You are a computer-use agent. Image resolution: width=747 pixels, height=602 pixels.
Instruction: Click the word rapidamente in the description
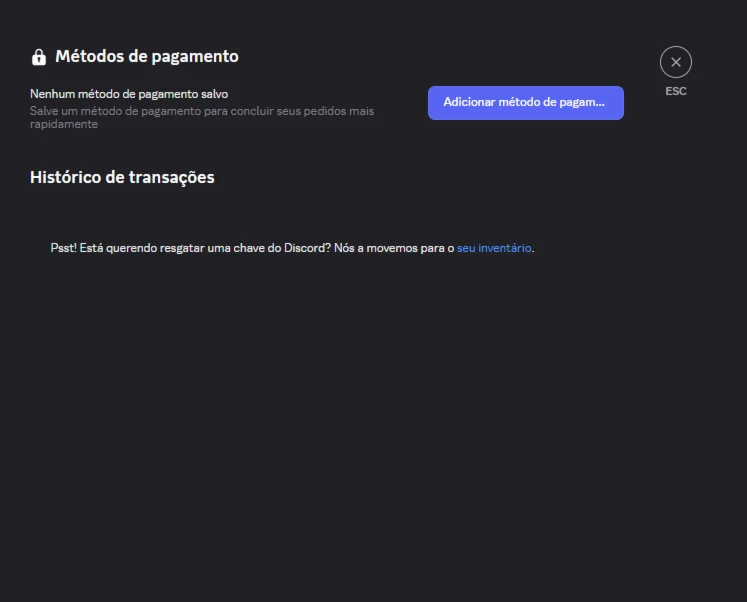[x=64, y=124]
